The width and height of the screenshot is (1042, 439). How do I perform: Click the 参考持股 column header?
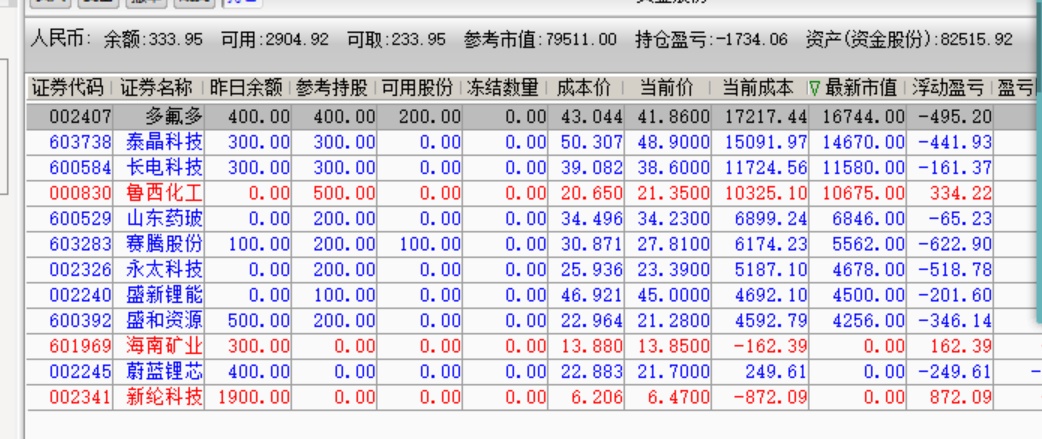coord(332,88)
